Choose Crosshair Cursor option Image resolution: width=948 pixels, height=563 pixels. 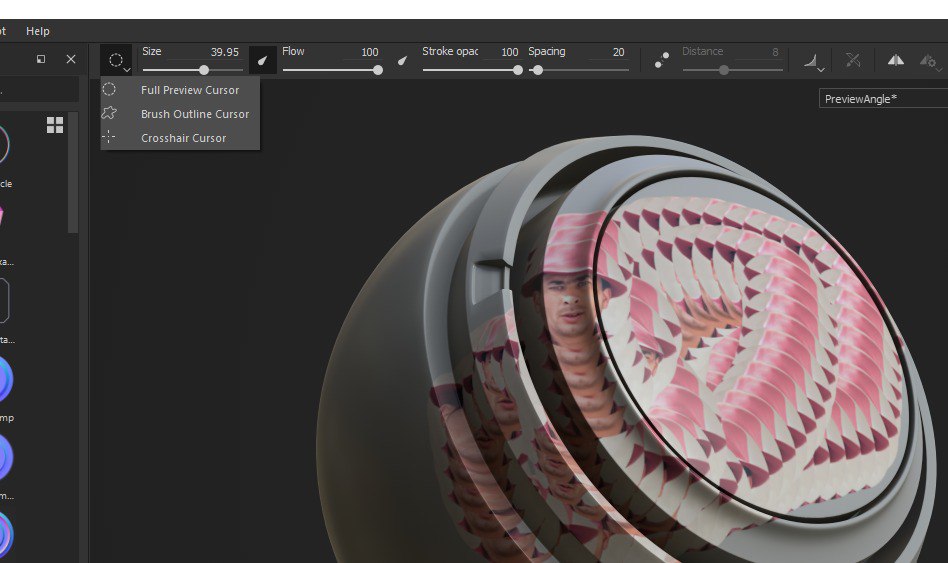pos(180,138)
